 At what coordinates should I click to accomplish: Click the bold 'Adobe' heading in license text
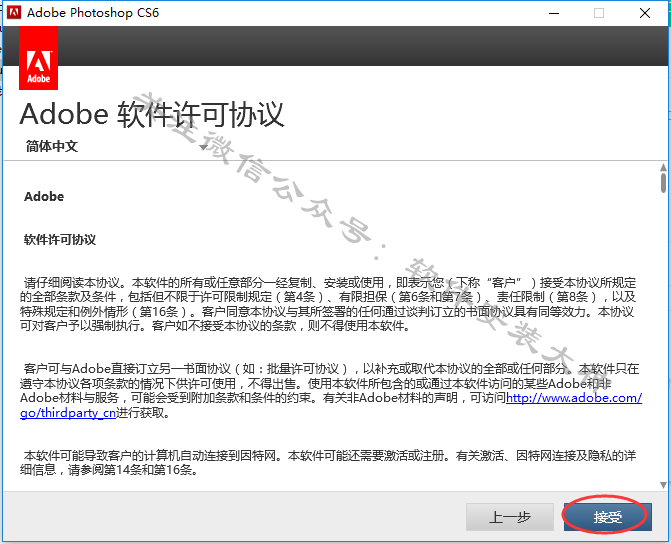(44, 196)
